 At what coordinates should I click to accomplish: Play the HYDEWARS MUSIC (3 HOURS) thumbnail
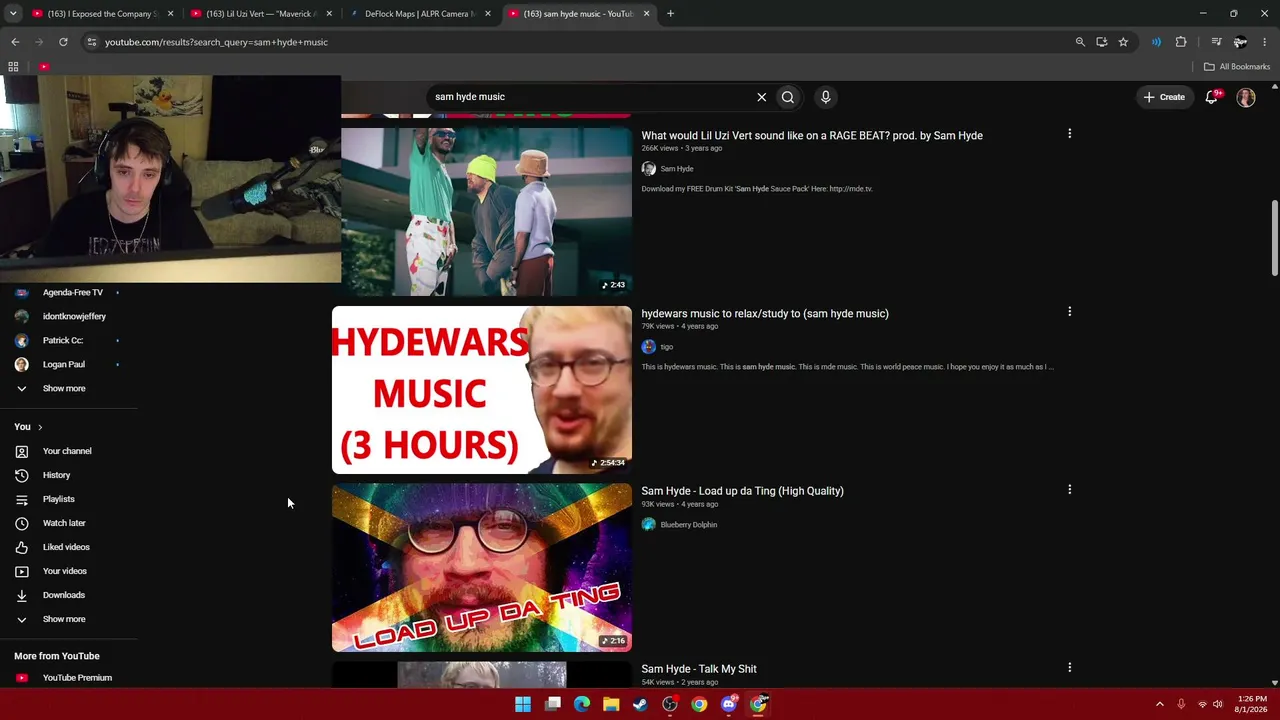482,390
